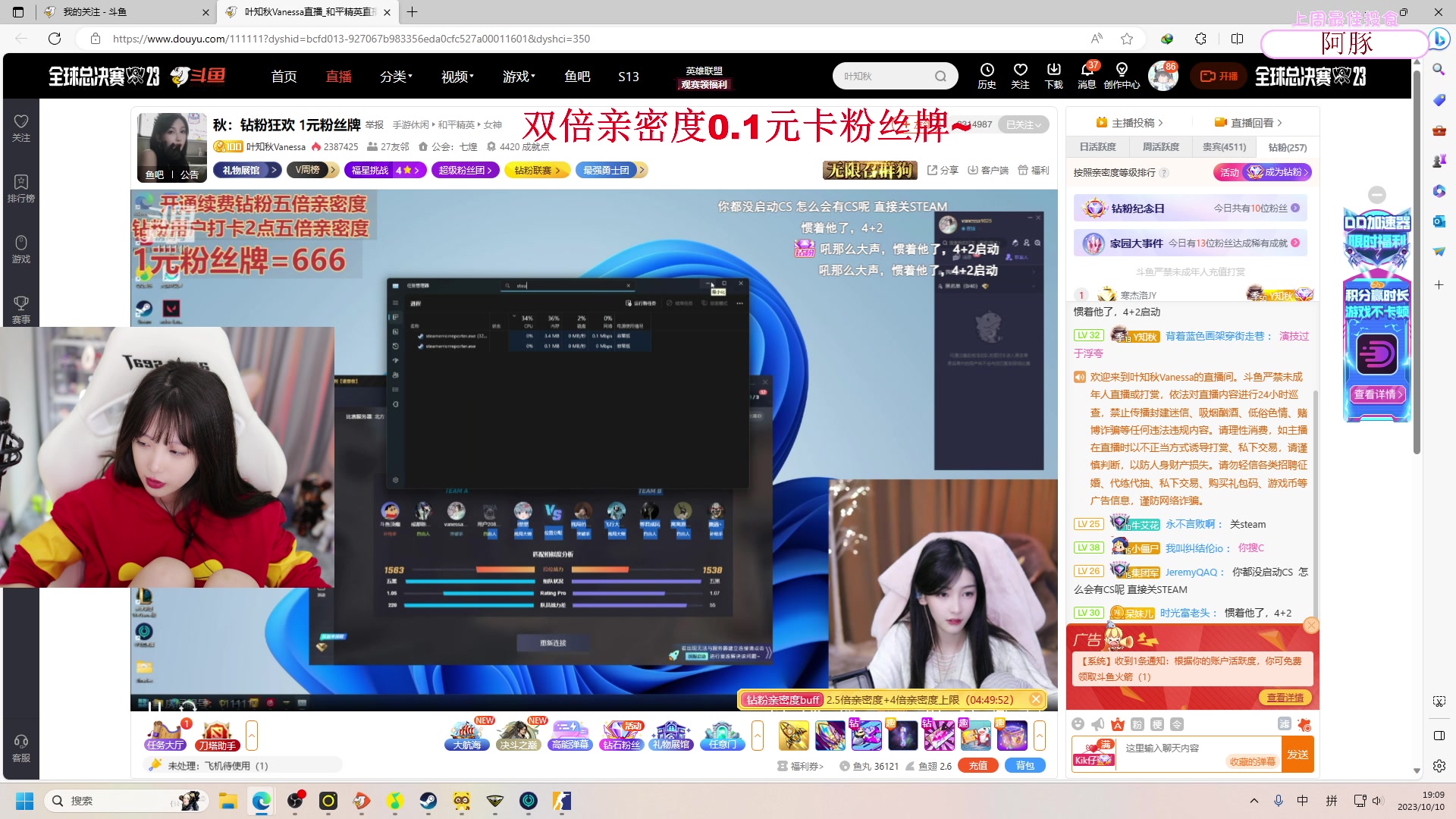The width and height of the screenshot is (1456, 819).
Task: Toggle split screen icon in Edge toolbar
Action: point(1237,39)
